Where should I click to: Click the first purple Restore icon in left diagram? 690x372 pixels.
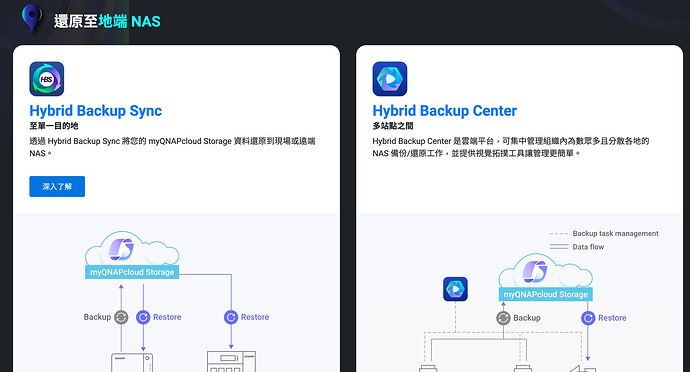[143, 317]
